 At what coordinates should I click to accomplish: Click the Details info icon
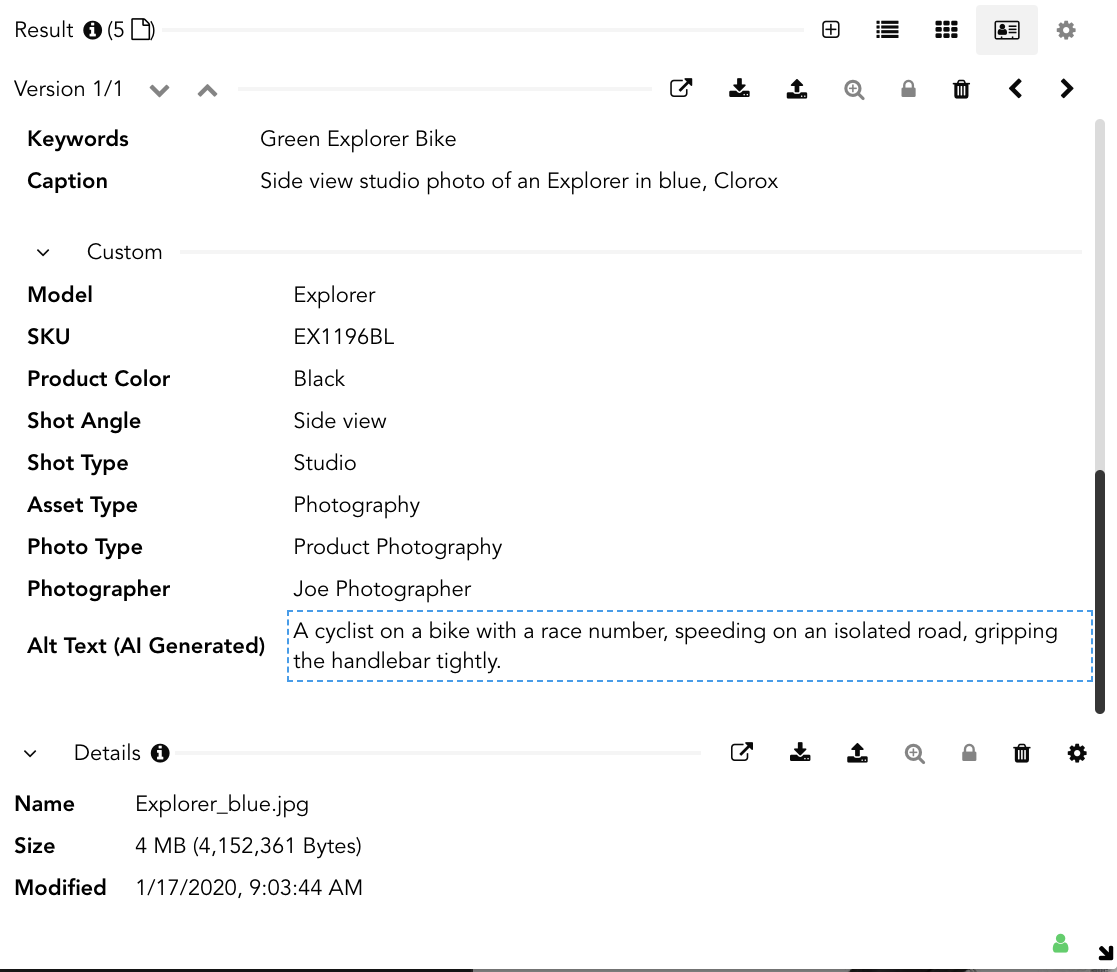pyautogui.click(x=160, y=753)
